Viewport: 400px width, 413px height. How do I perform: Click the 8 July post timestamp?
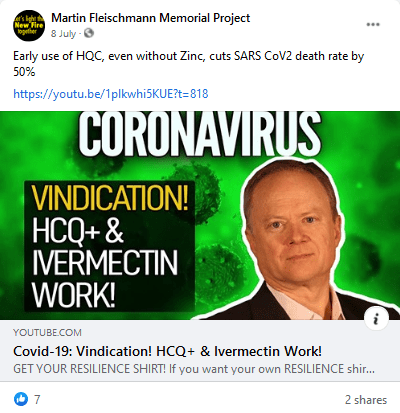tap(64, 34)
